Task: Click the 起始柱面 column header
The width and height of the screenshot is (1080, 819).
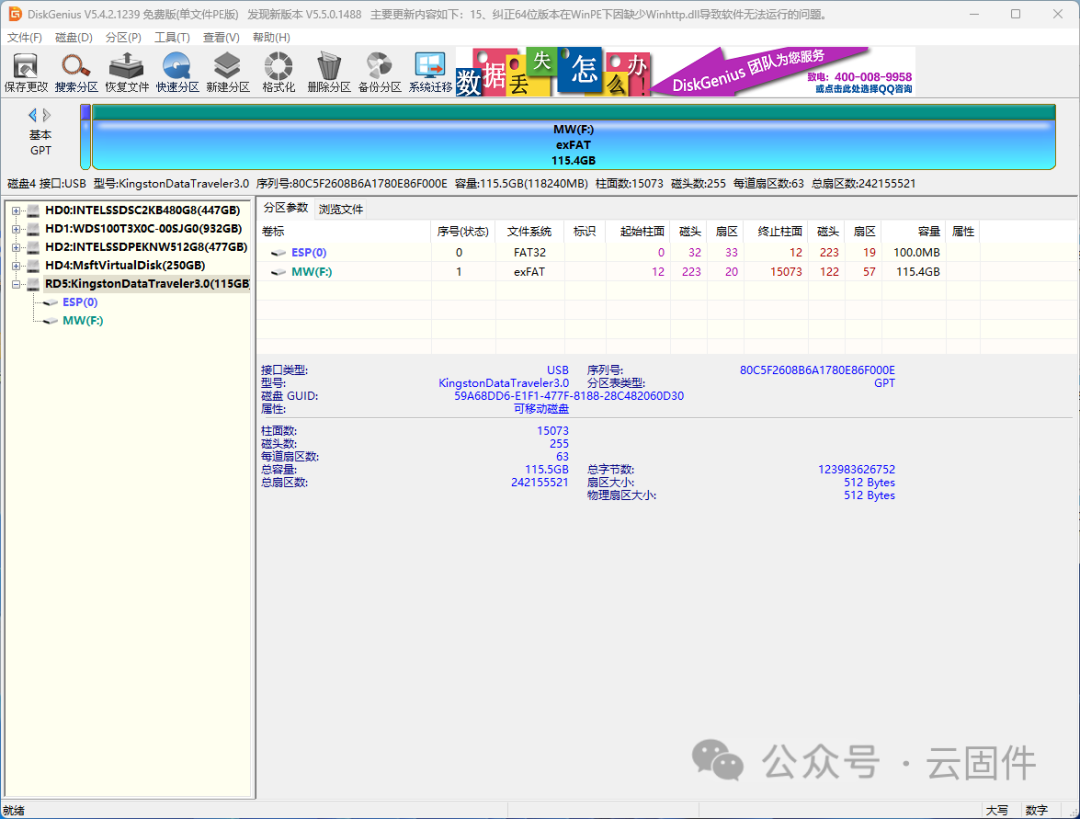Action: tap(638, 231)
